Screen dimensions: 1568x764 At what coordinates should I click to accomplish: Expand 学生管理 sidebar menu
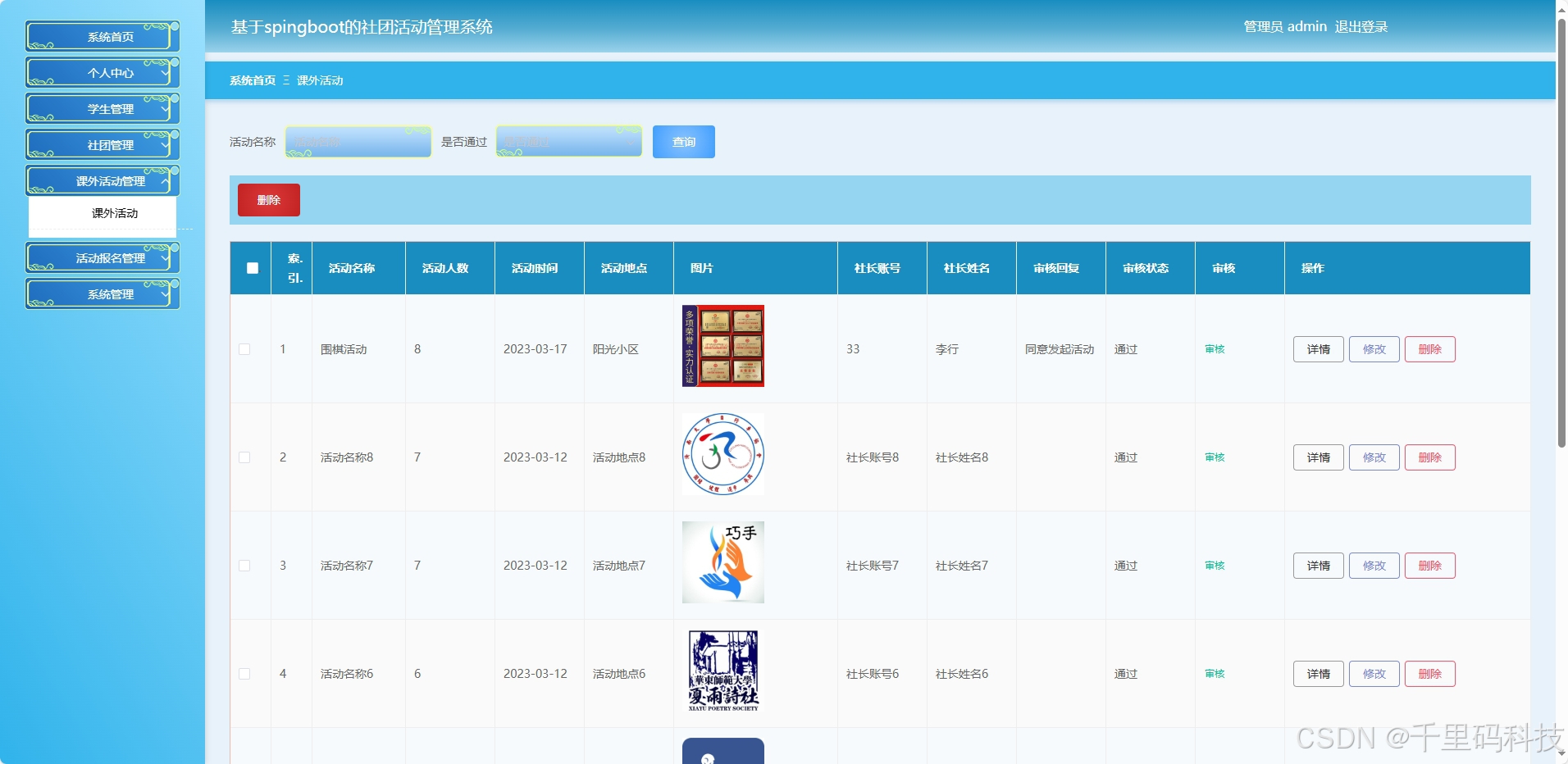103,109
